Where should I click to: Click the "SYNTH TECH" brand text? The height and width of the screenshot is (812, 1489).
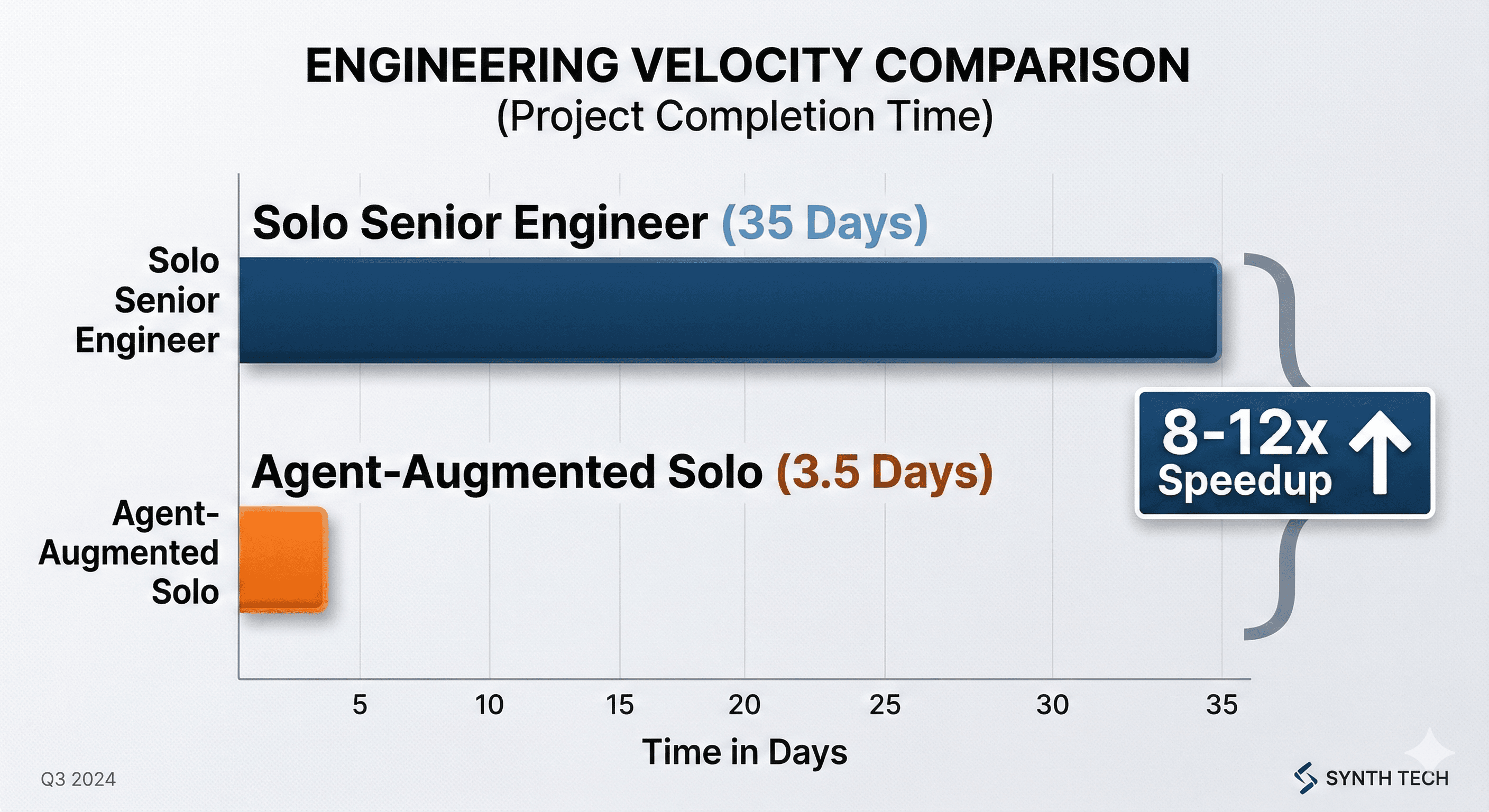point(1387,779)
